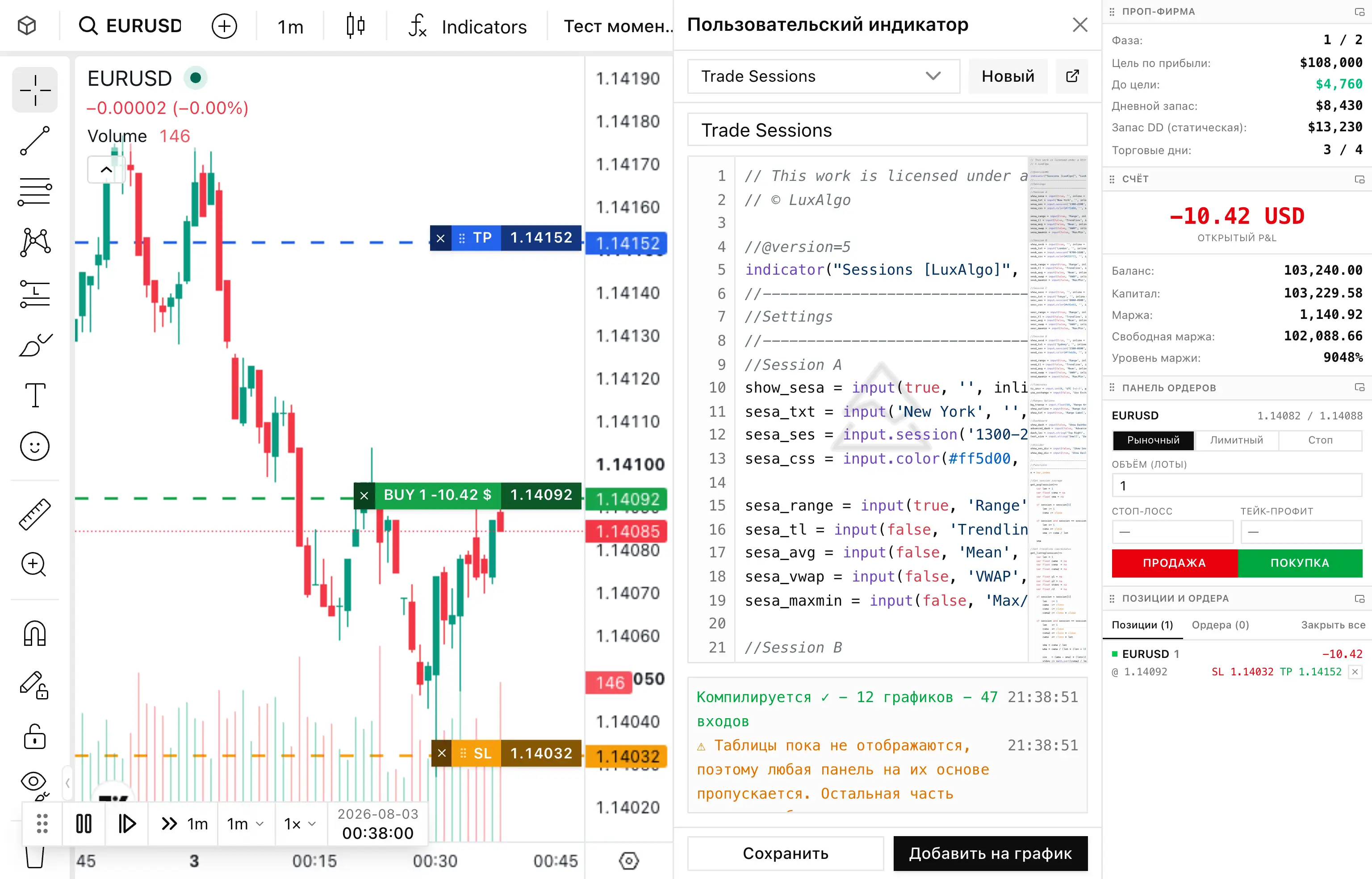
Task: Click the Добавить на график button
Action: (x=990, y=853)
